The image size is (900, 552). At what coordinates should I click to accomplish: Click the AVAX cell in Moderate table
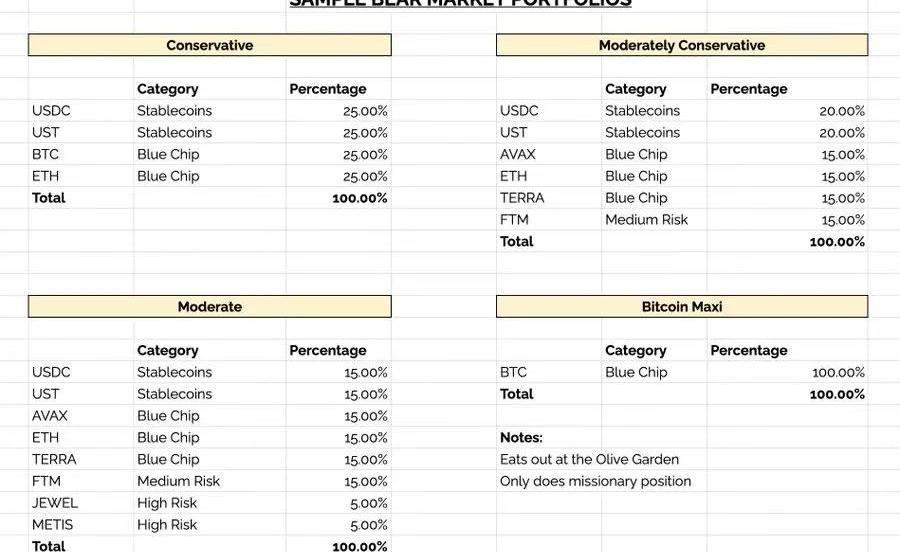[x=50, y=416]
